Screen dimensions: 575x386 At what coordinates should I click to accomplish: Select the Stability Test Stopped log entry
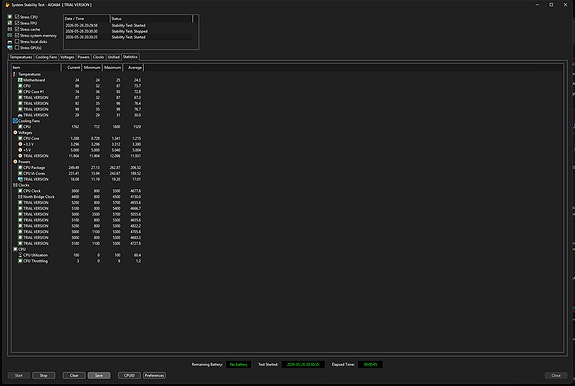point(128,31)
